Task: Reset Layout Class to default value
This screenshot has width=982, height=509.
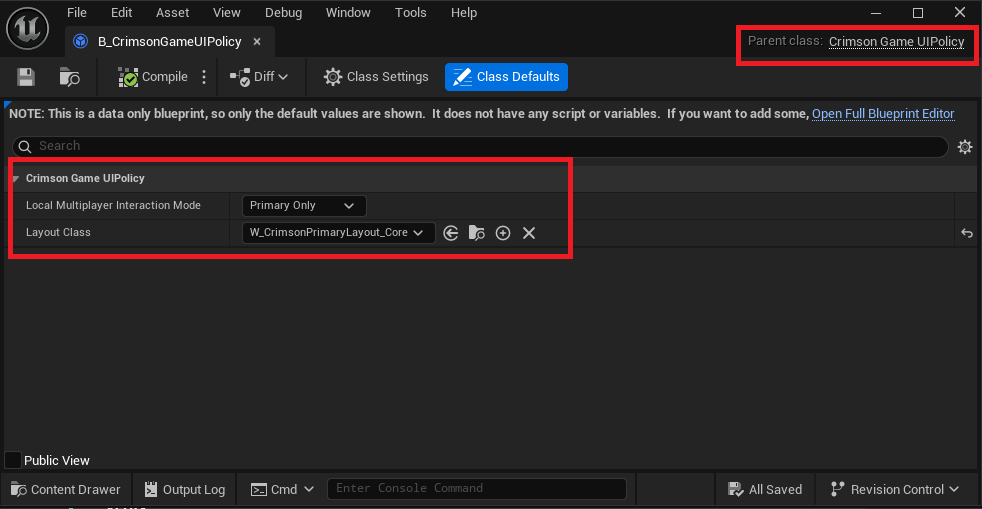Action: pyautogui.click(x=967, y=233)
